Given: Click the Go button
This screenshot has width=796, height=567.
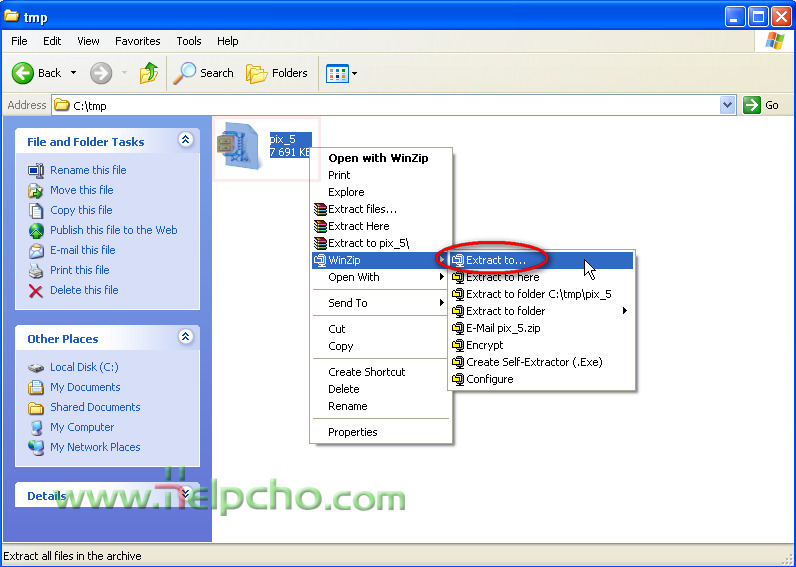Looking at the screenshot, I should point(760,105).
